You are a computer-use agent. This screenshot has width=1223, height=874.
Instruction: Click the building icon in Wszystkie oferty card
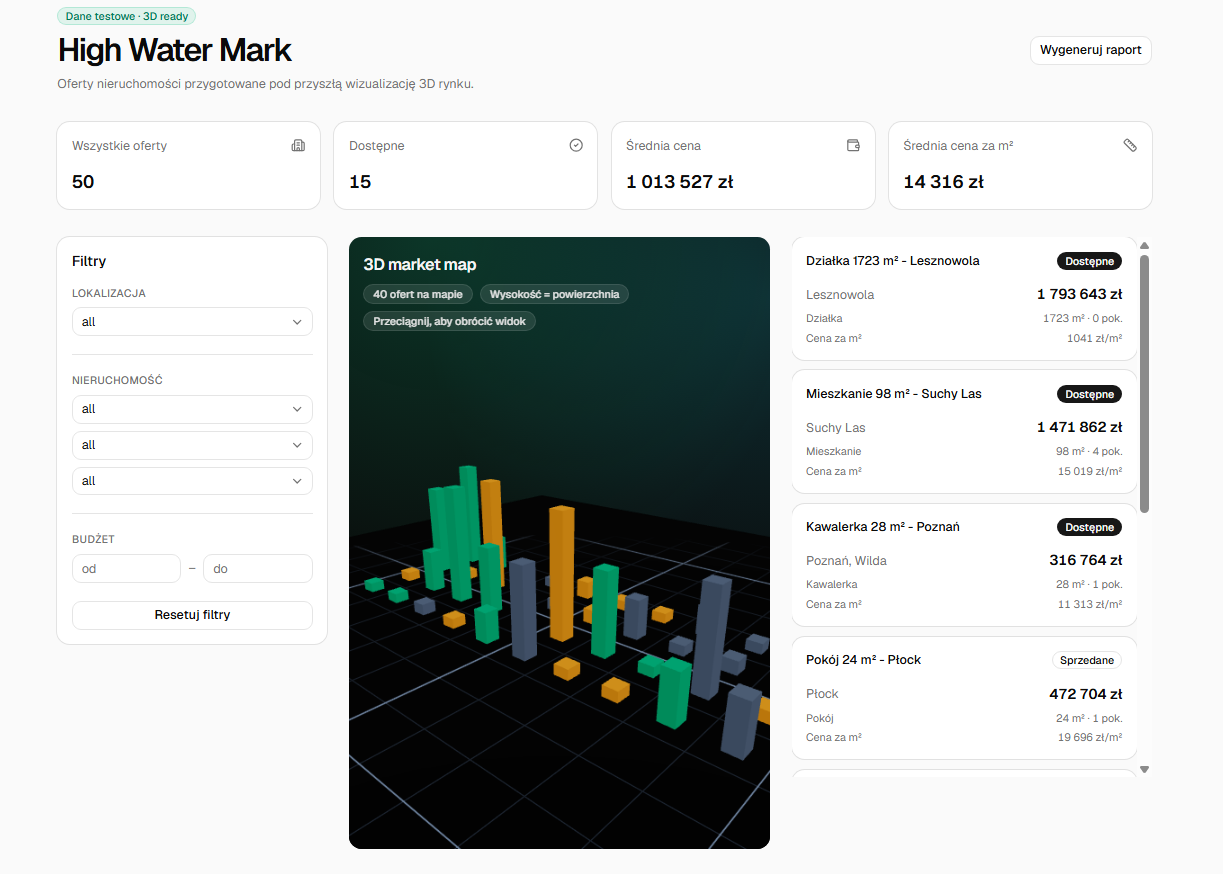298,145
